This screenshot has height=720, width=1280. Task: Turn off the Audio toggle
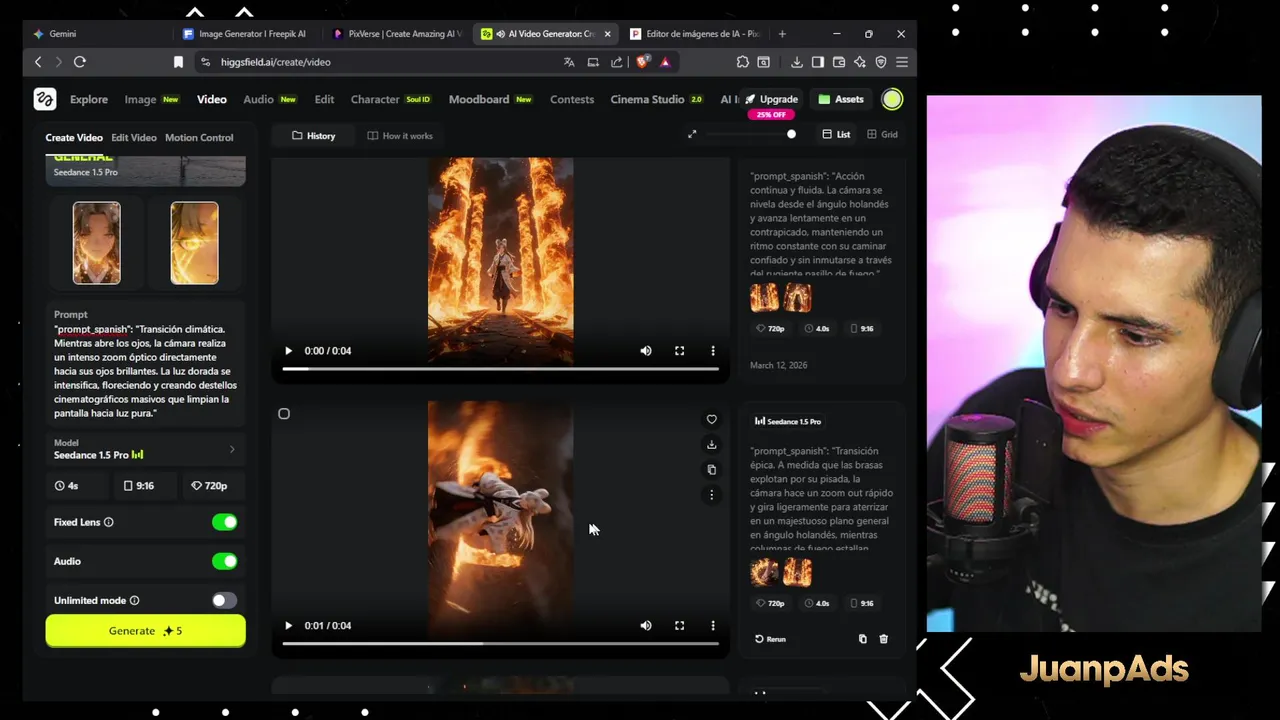tap(224, 561)
